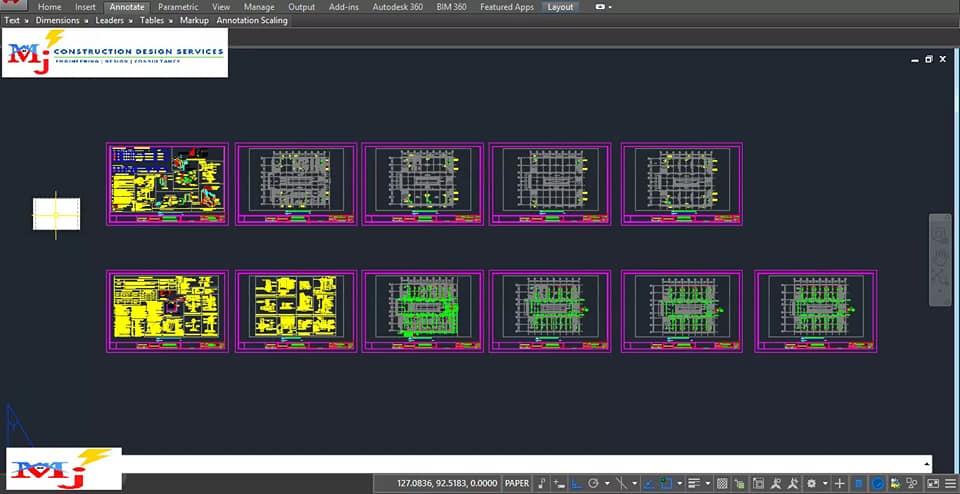Select the BIM 360 tab
960x494 pixels.
[x=451, y=7]
